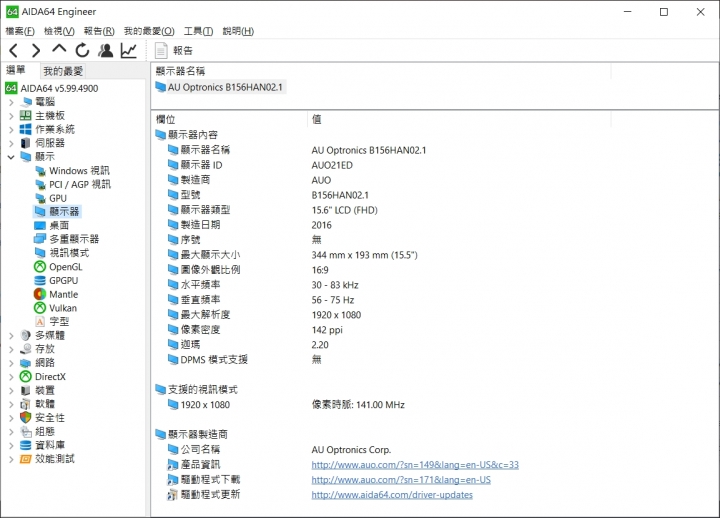The width and height of the screenshot is (720, 518).
Task: Click the 報告 report toolbar button
Action: pyautogui.click(x=174, y=51)
